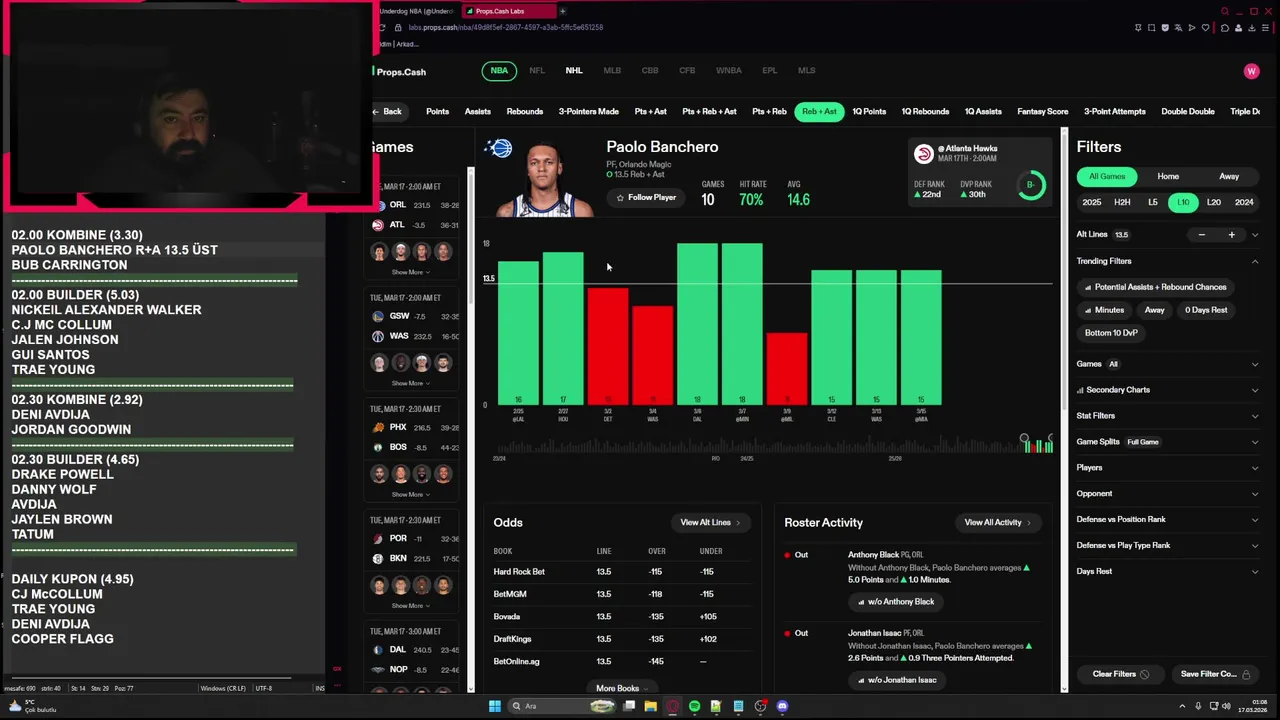Switch to the NHL league tab
Image resolution: width=1280 pixels, height=720 pixels.
(574, 71)
